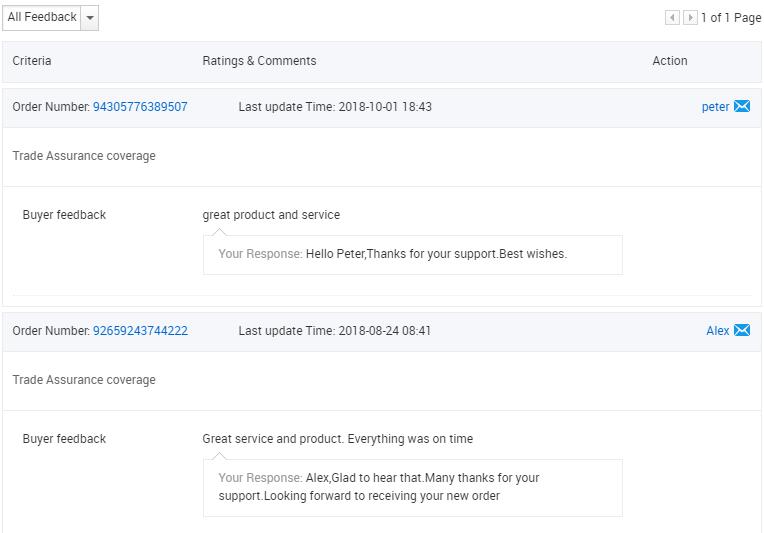The height and width of the screenshot is (533, 764).
Task: Click the 2018-10-01 18:43 update time
Action: [385, 107]
